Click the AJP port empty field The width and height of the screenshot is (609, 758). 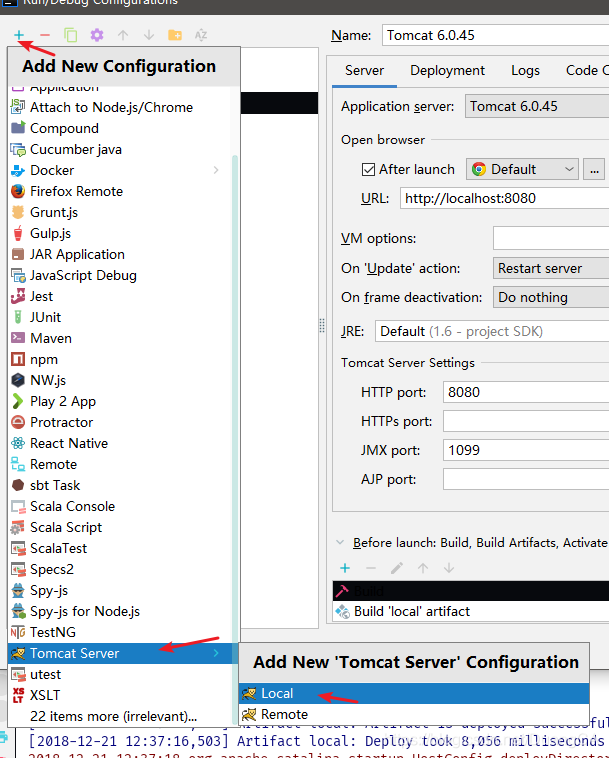coord(526,479)
